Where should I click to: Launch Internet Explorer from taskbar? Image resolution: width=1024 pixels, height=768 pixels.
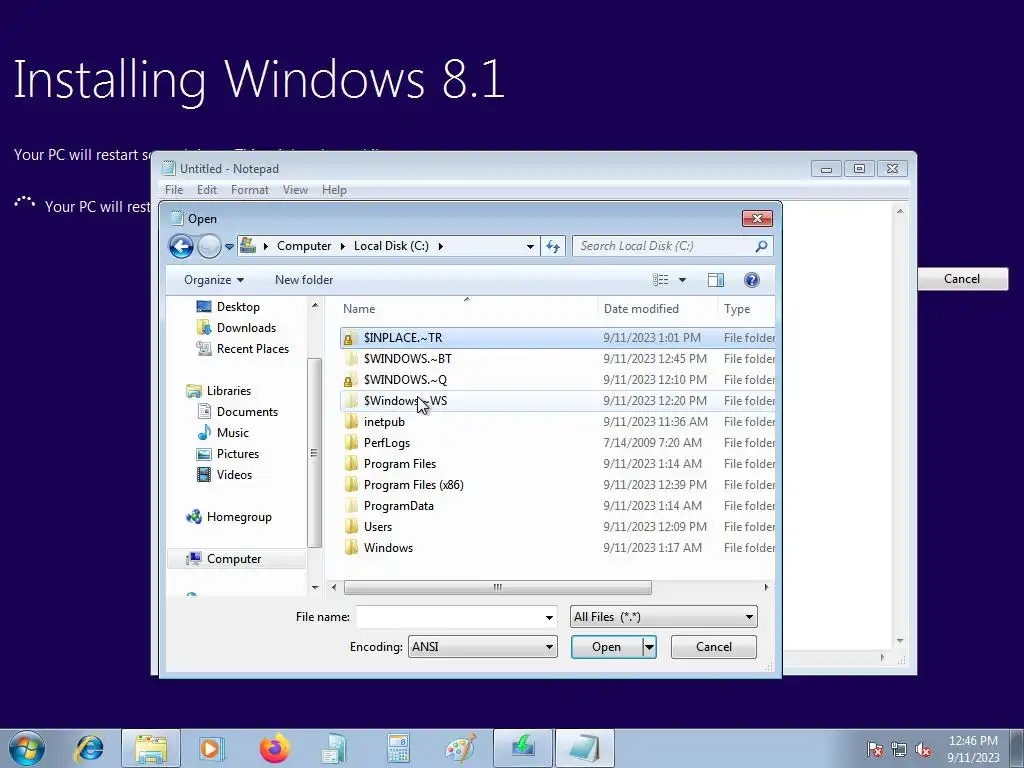(x=89, y=748)
